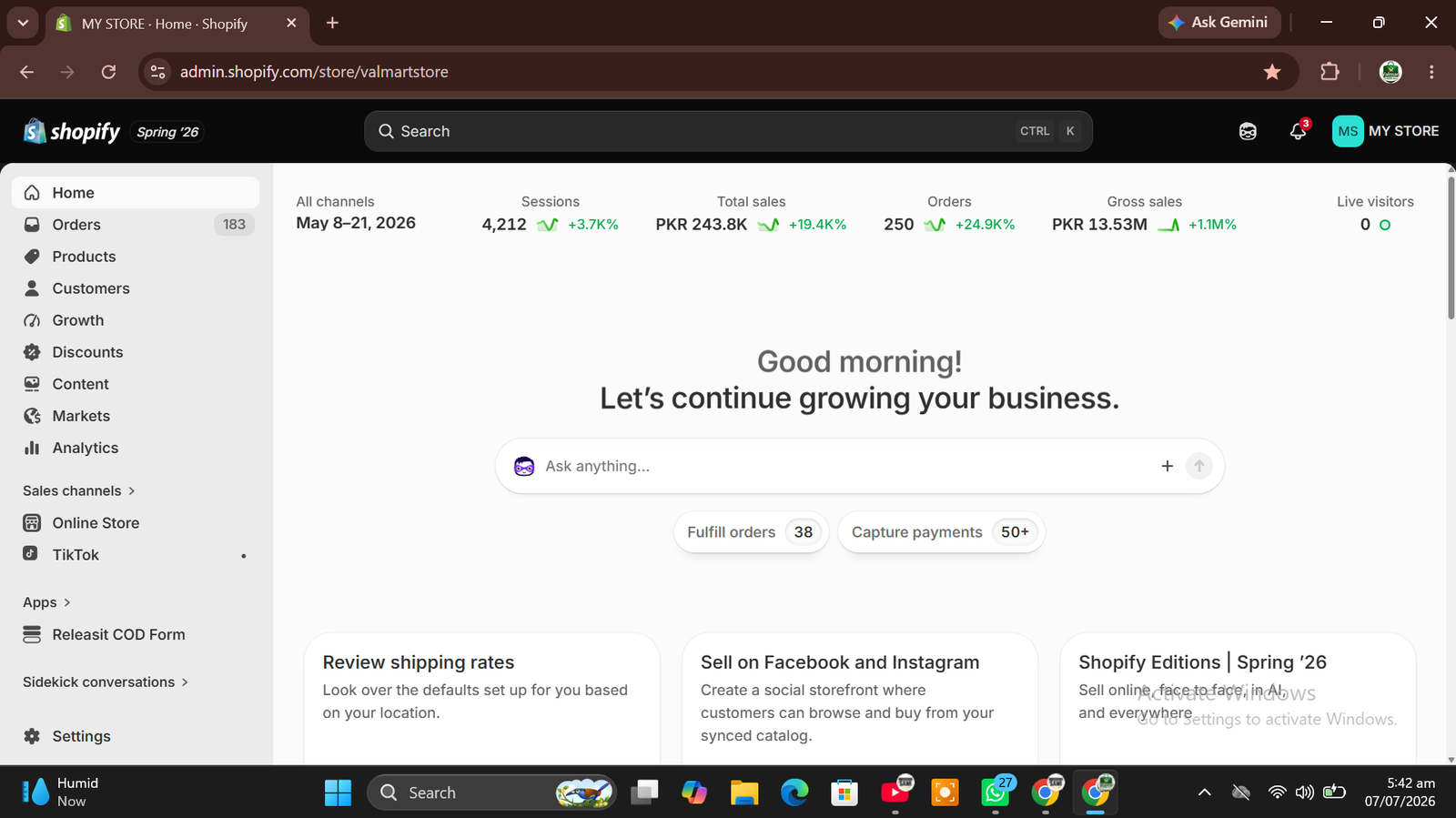Expand Sidekick conversations list
The height and width of the screenshot is (818, 1456).
click(106, 682)
